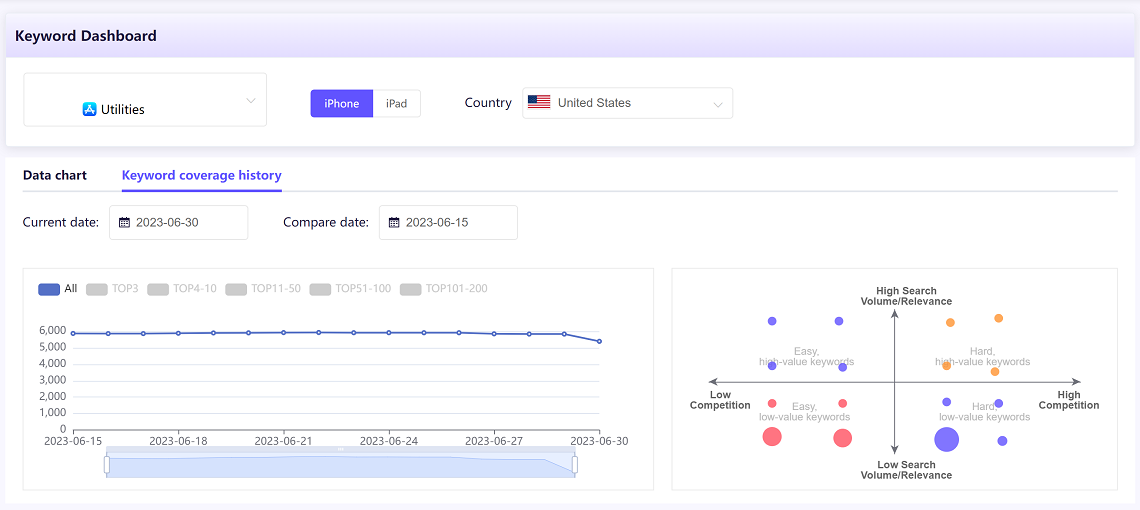
Task: Click the United States flag icon
Action: 539,103
